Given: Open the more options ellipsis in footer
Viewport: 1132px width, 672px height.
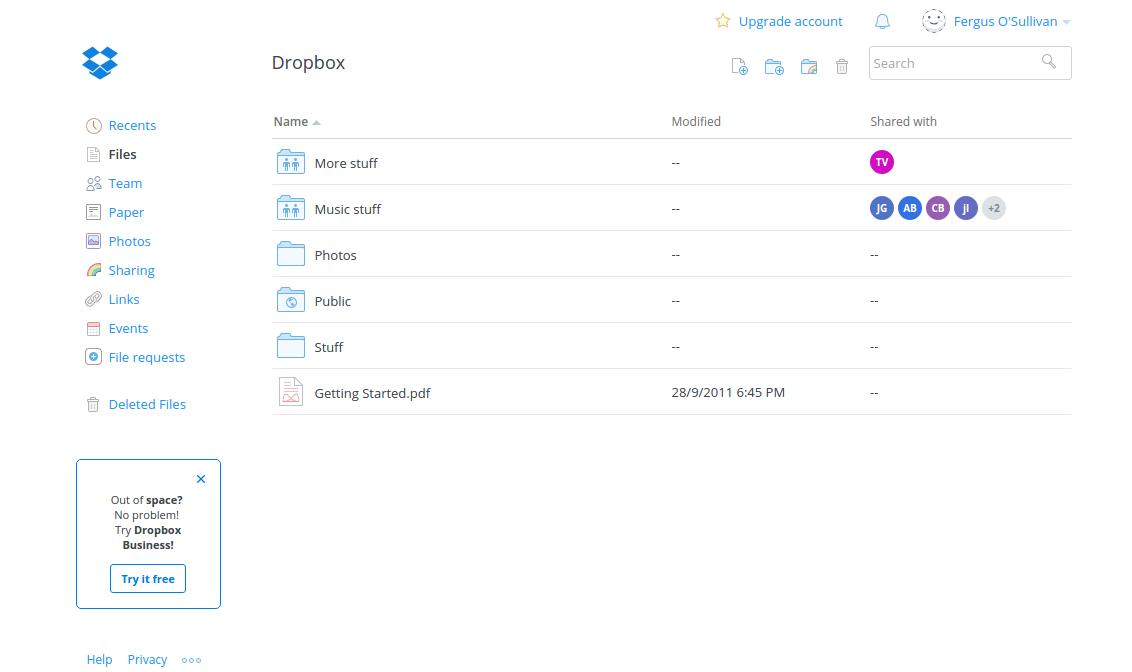Looking at the screenshot, I should click(x=191, y=660).
